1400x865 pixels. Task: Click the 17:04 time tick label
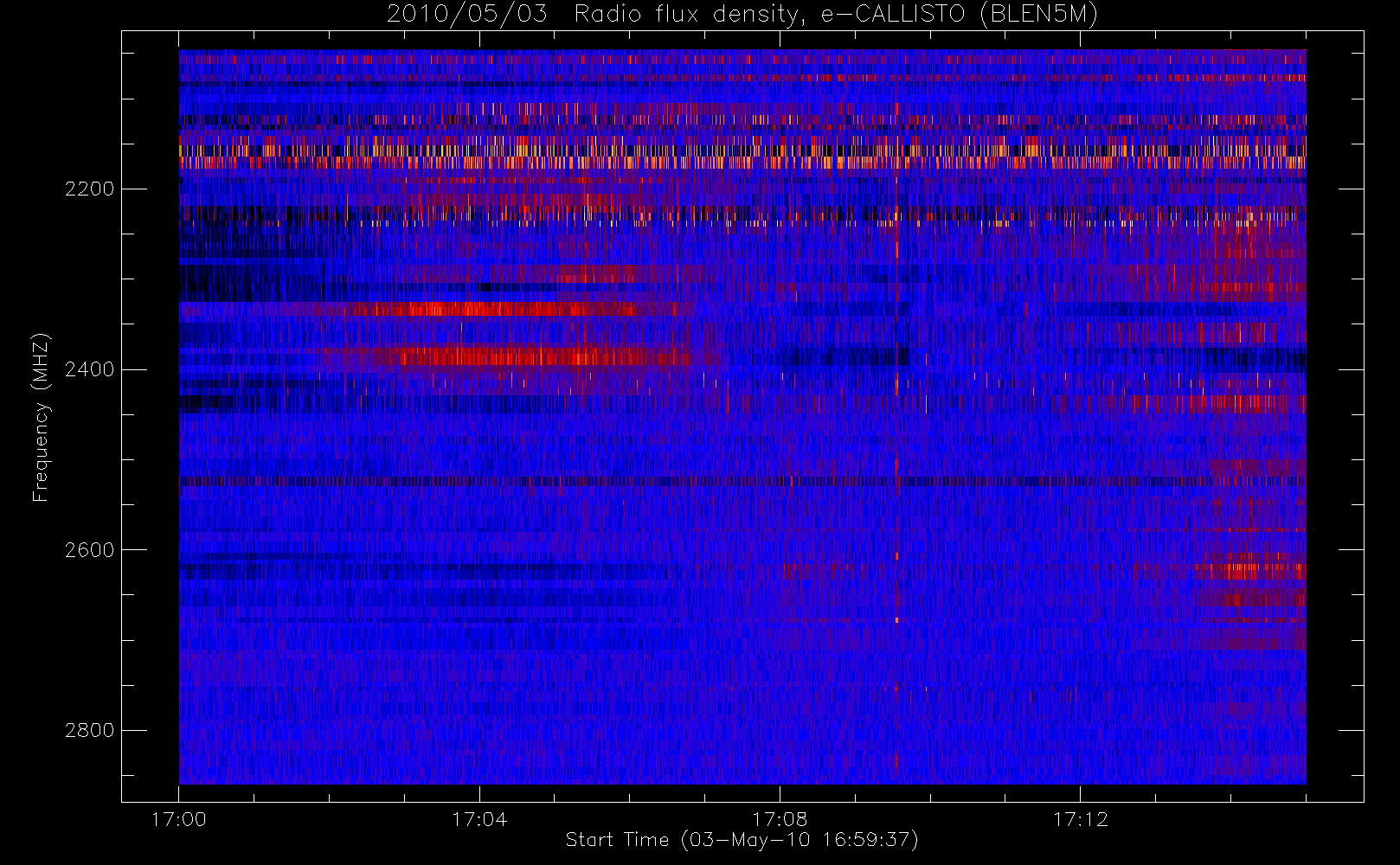pyautogui.click(x=479, y=819)
